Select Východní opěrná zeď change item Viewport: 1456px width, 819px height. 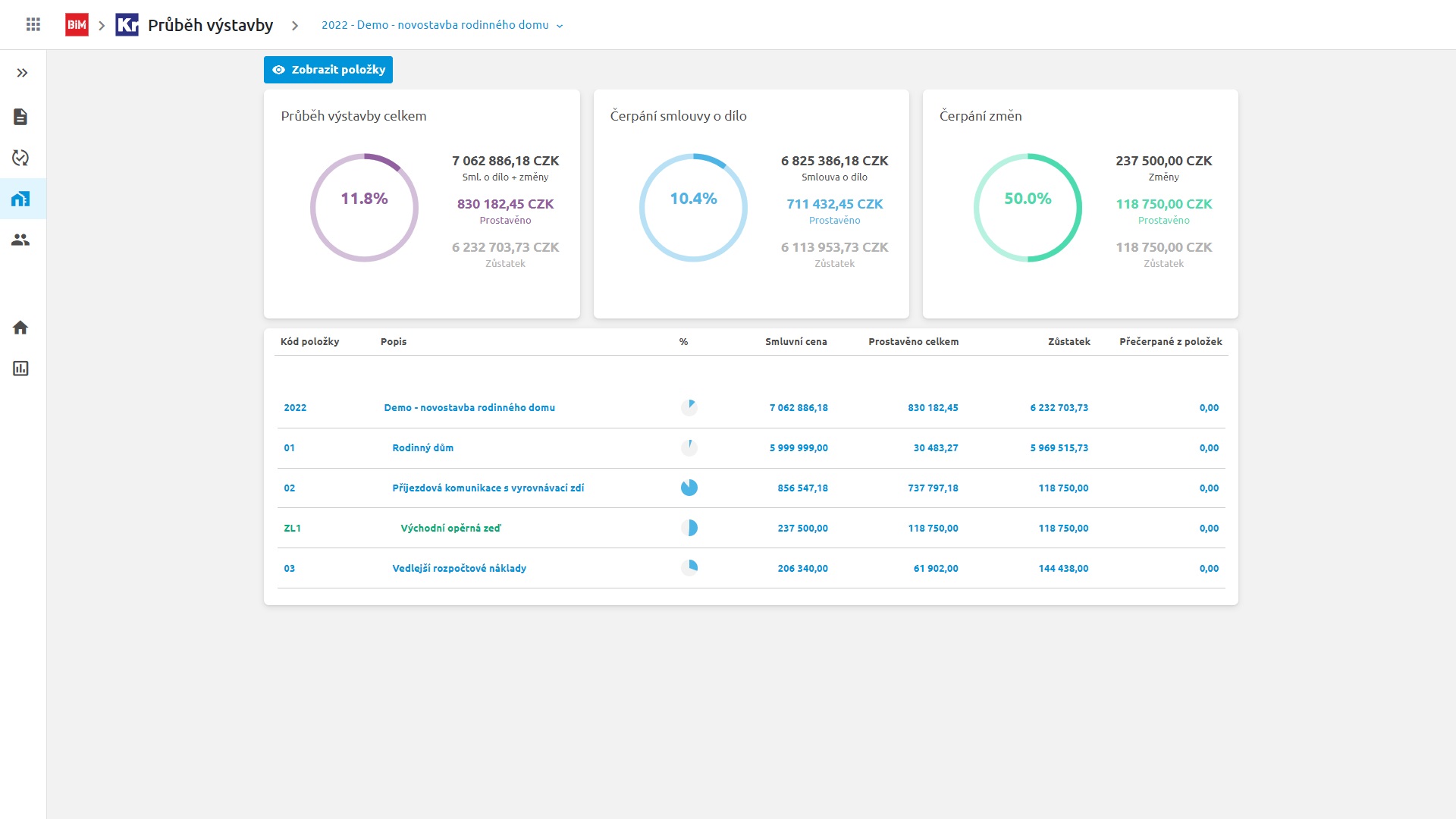coord(450,529)
